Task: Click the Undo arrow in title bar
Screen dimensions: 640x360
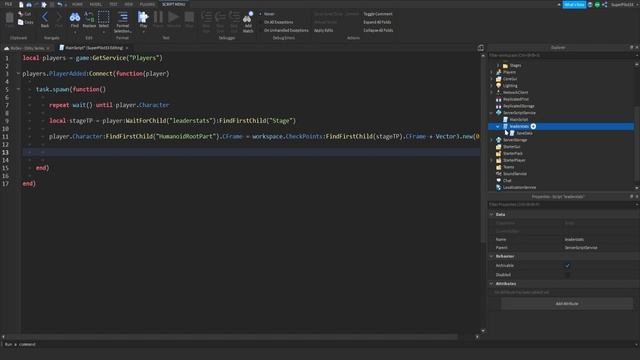Action: pos(60,4)
